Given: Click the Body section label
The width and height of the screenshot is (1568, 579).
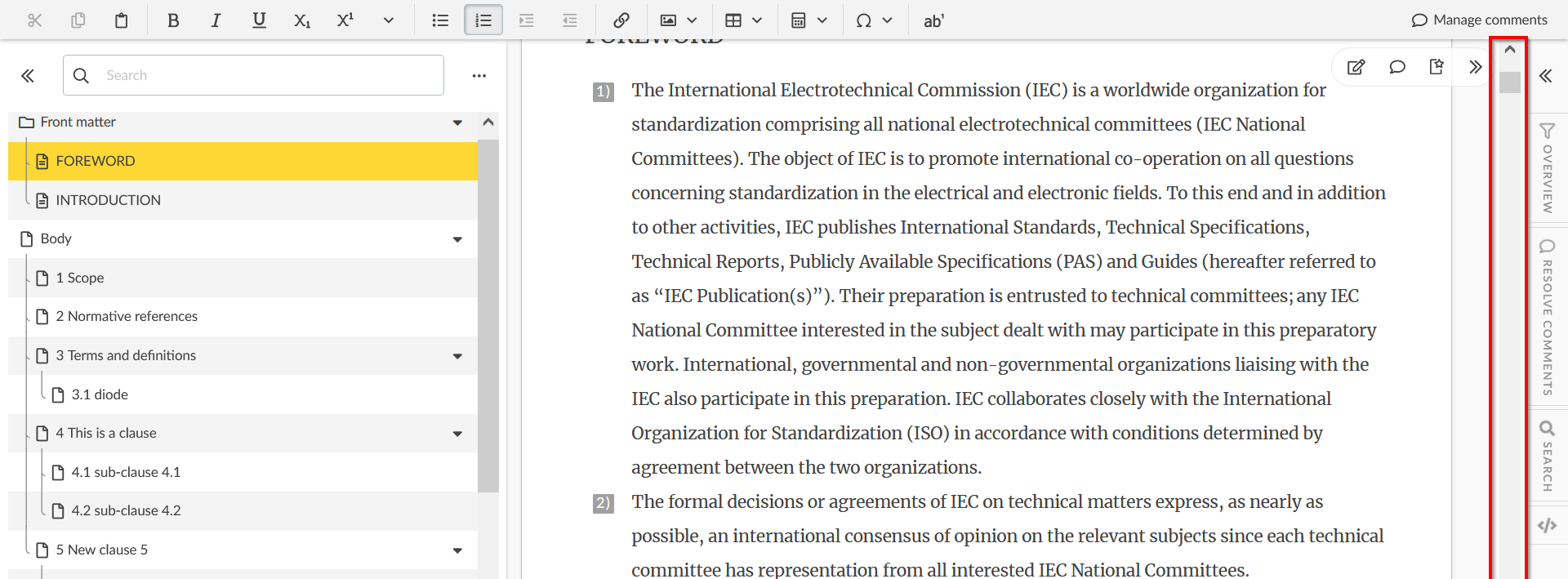Looking at the screenshot, I should 56,238.
